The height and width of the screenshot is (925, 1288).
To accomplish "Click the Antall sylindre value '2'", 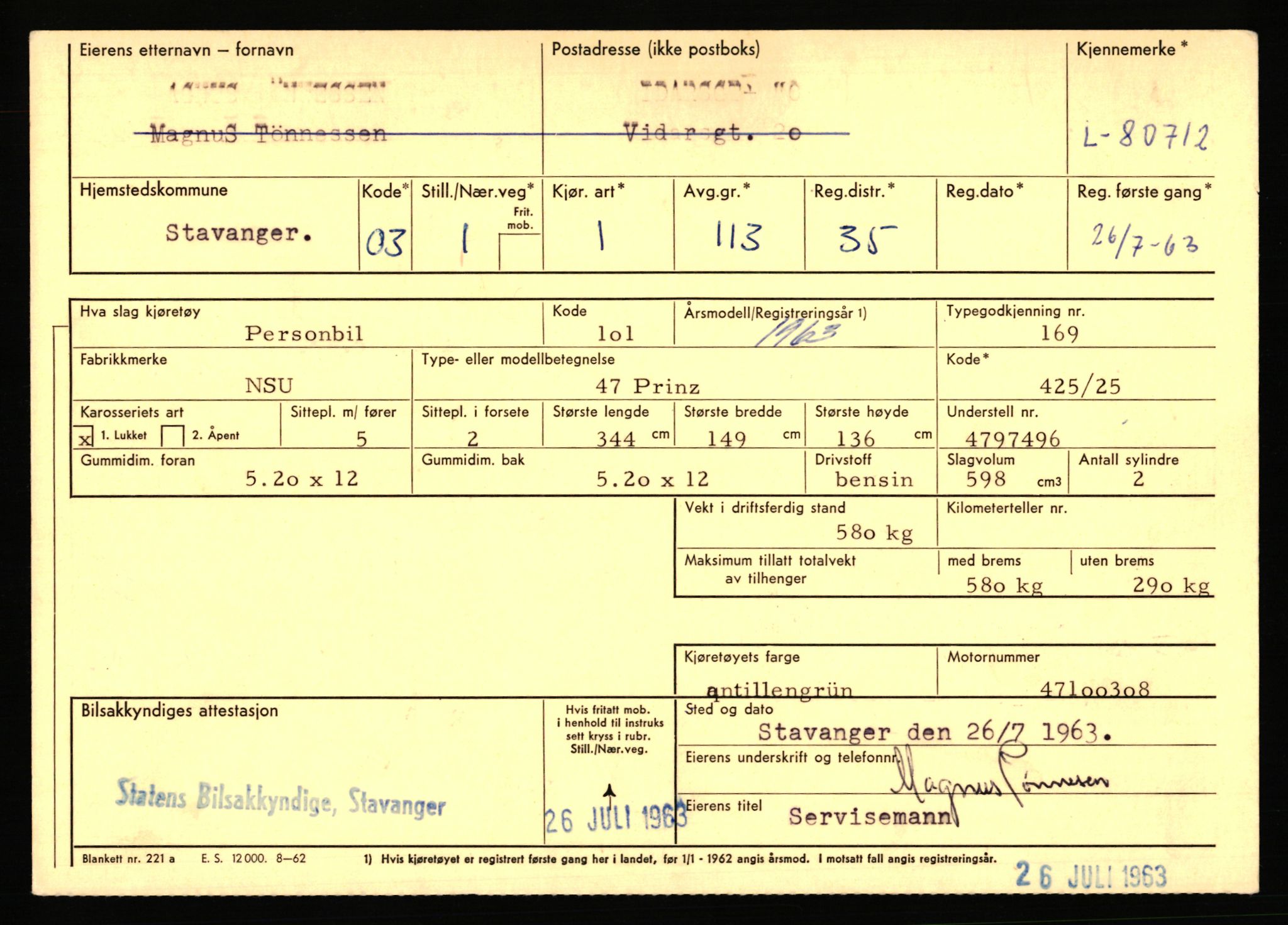I will pos(1138,479).
